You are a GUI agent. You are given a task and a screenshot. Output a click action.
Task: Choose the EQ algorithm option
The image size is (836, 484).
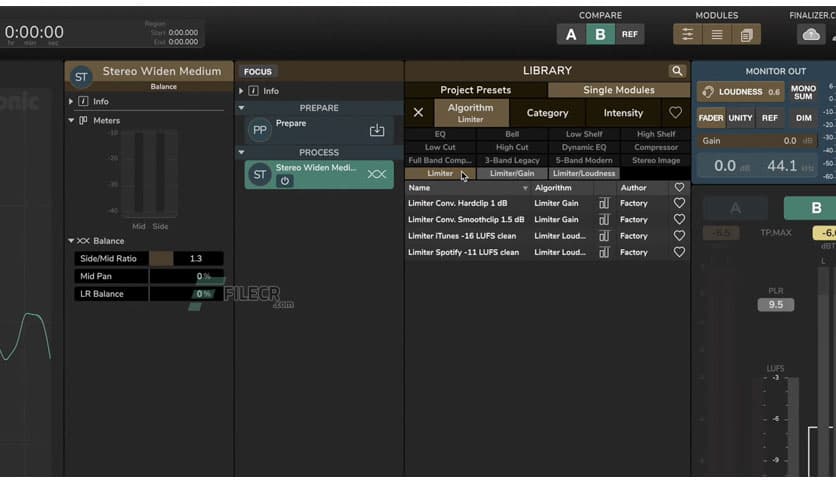tap(440, 134)
